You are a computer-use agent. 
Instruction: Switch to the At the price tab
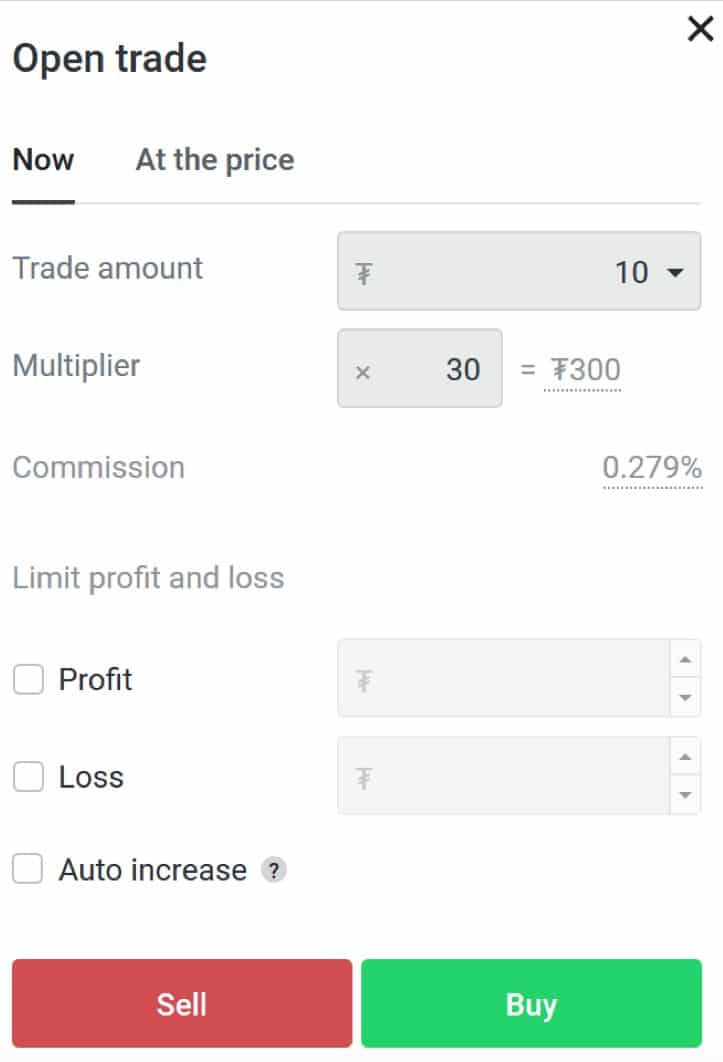(215, 160)
